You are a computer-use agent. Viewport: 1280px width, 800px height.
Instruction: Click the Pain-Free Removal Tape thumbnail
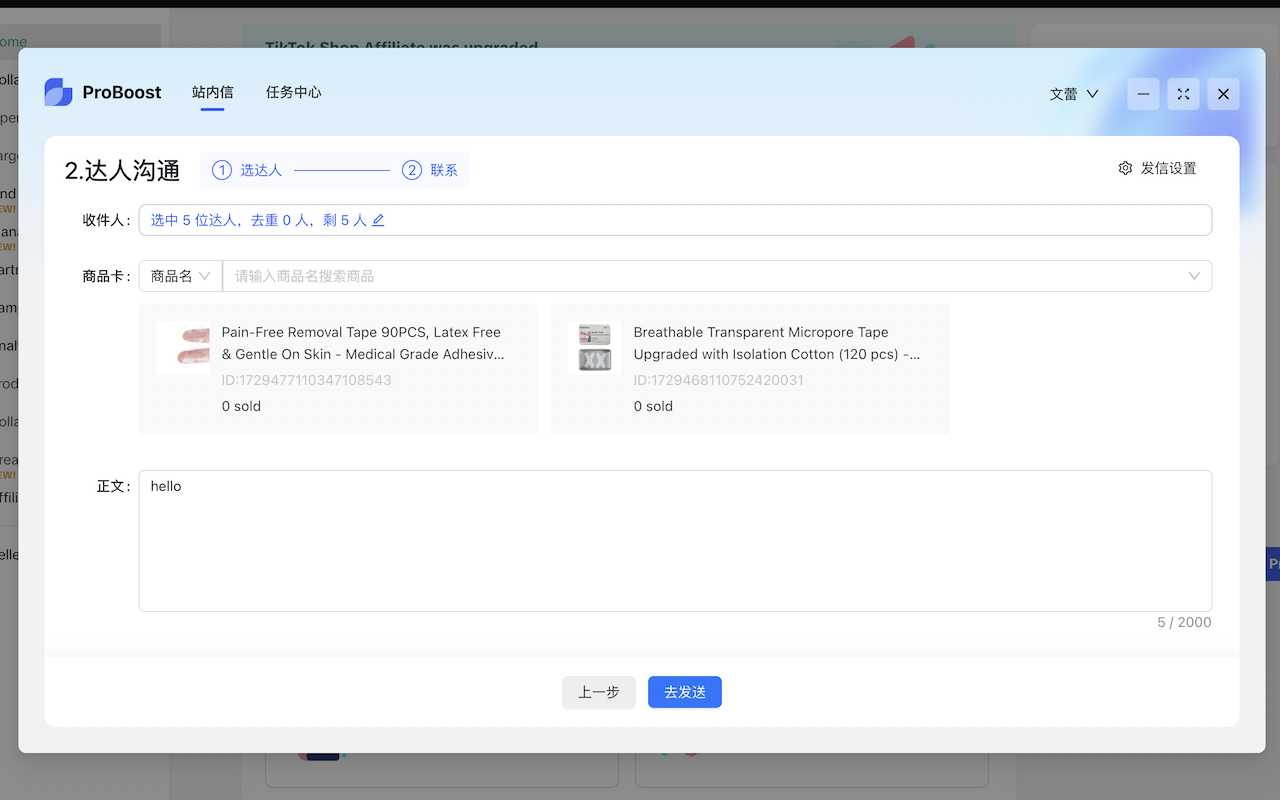coord(183,347)
